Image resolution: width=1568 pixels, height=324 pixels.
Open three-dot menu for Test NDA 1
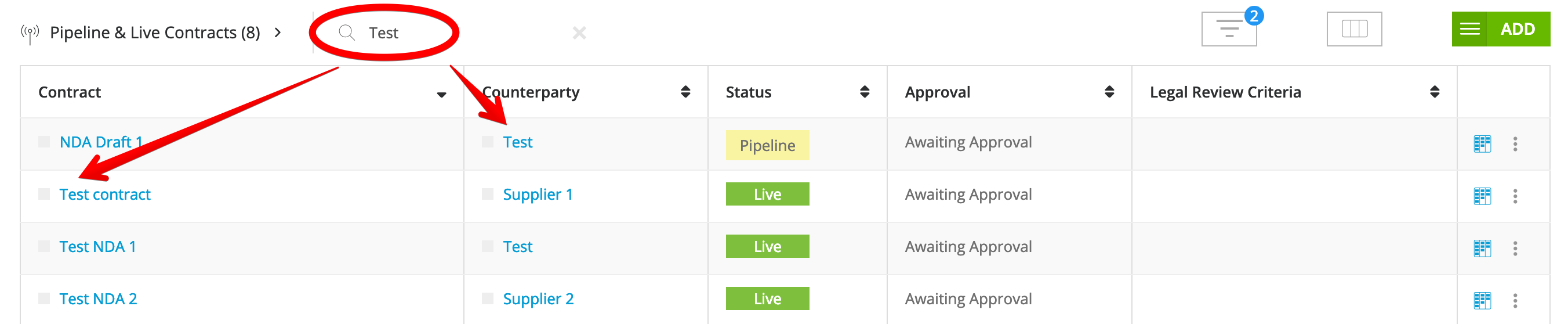pyautogui.click(x=1515, y=248)
